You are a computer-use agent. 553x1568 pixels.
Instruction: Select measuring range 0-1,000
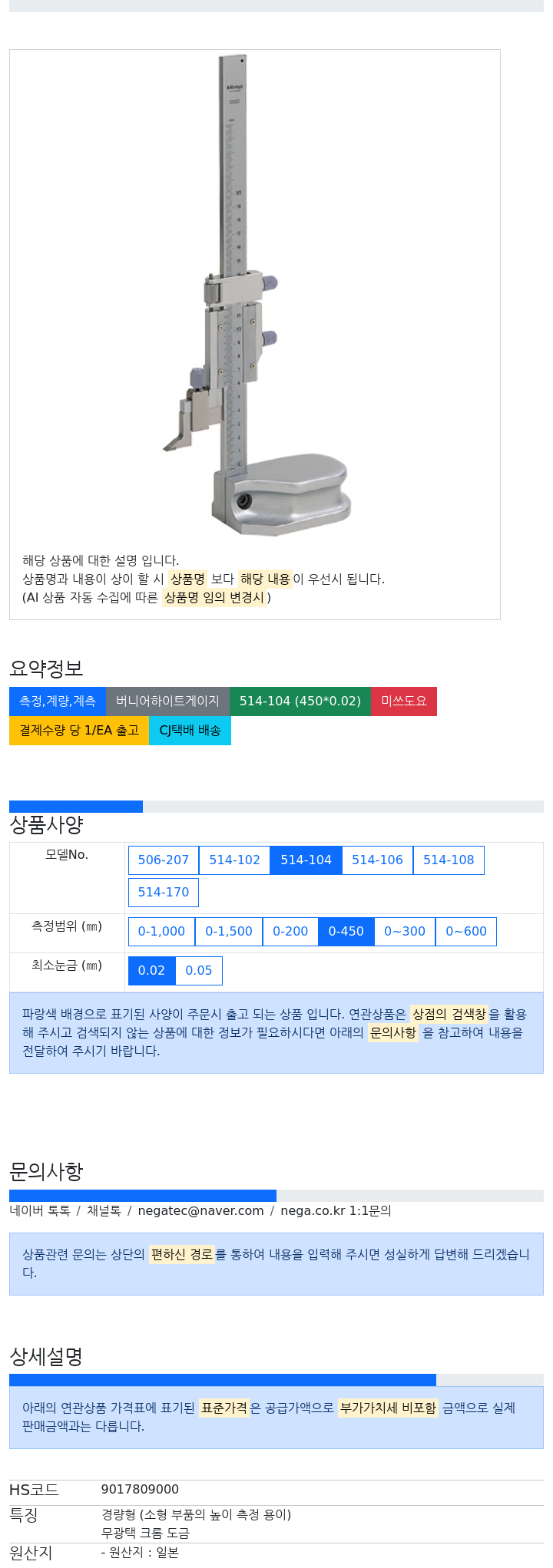tap(161, 932)
